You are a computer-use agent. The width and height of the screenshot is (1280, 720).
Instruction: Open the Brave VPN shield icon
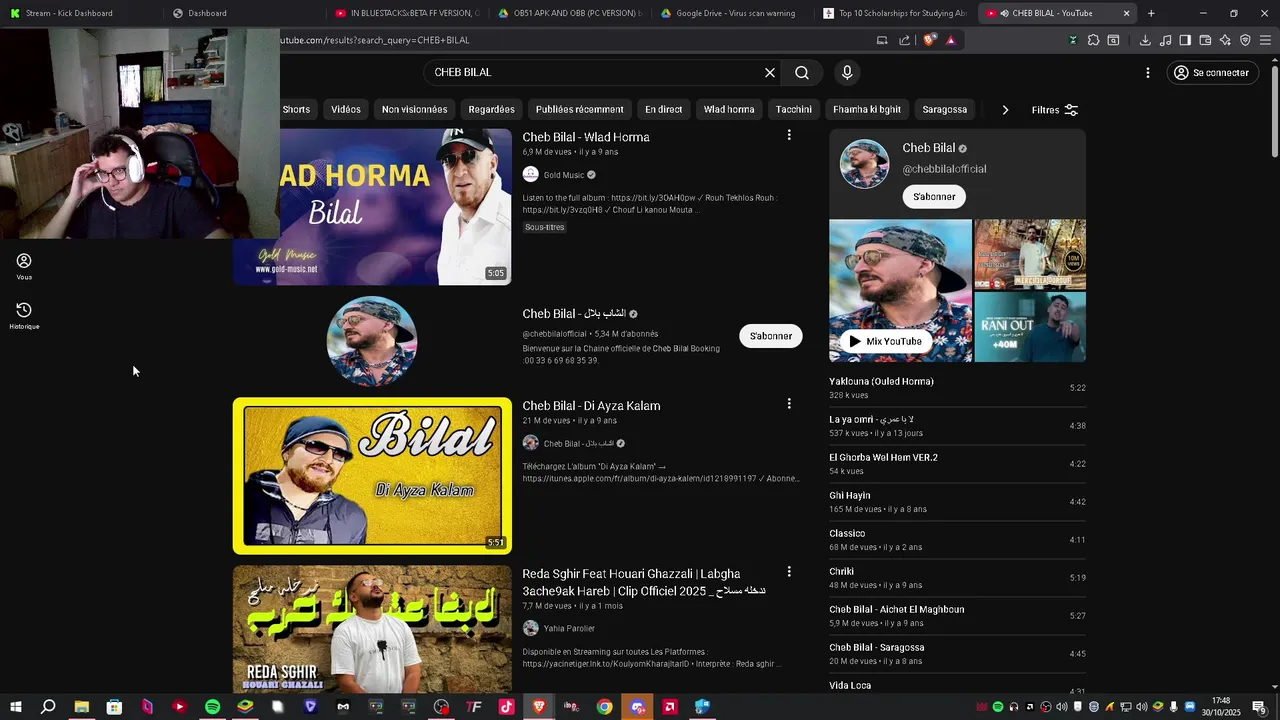pos(1245,40)
